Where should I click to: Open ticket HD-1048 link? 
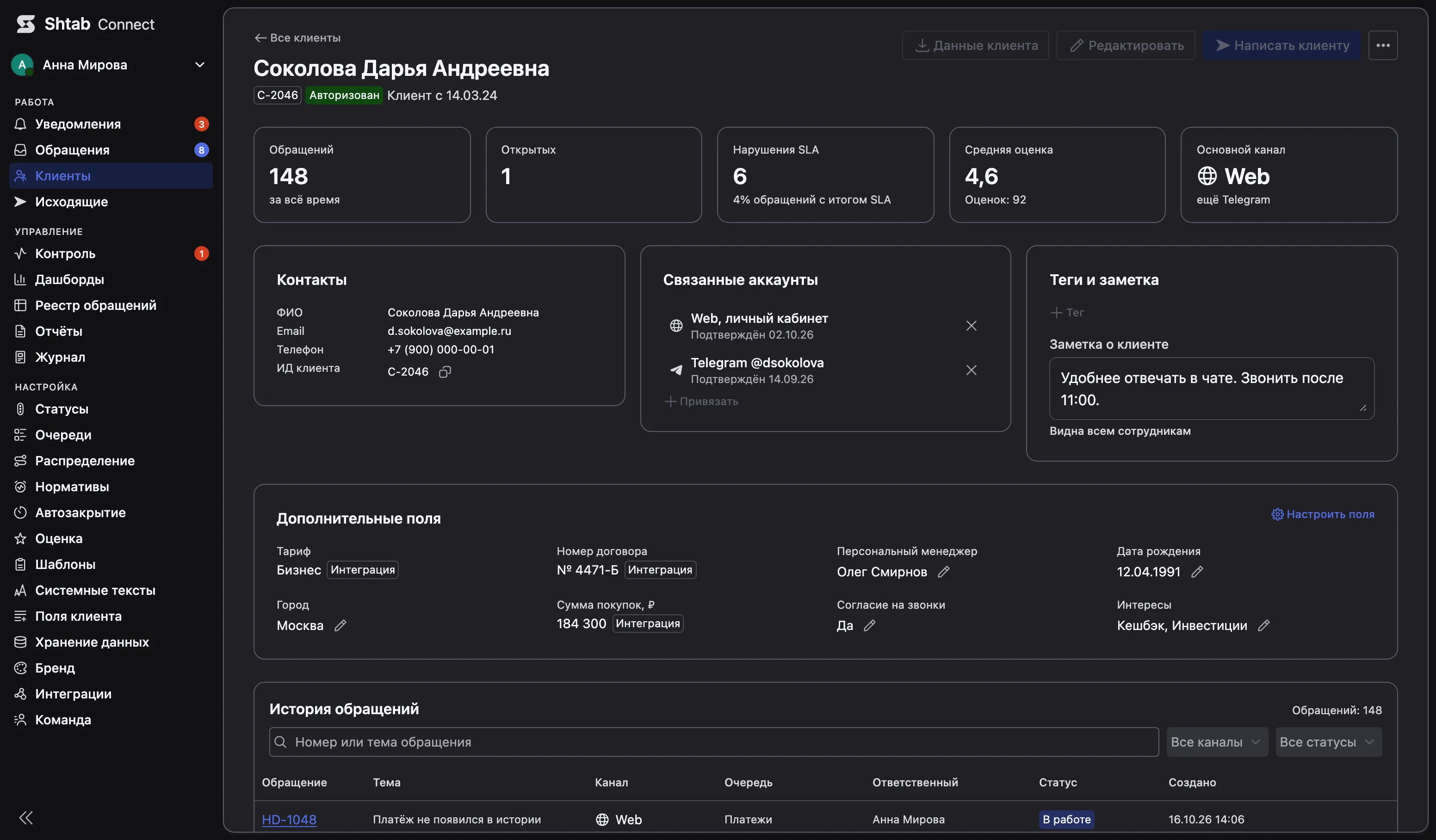coord(289,819)
